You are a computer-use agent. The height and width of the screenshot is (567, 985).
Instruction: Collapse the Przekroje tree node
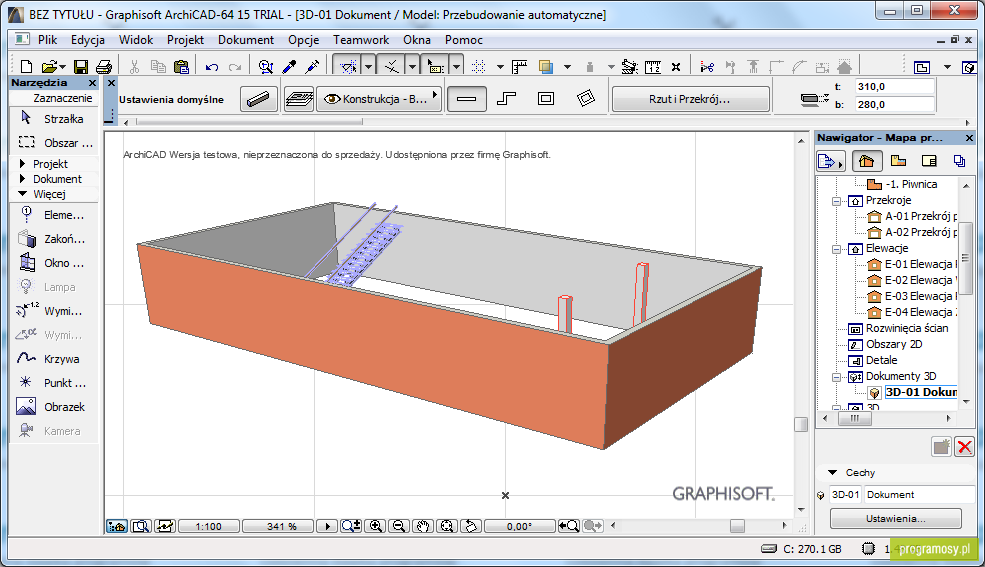(836, 201)
